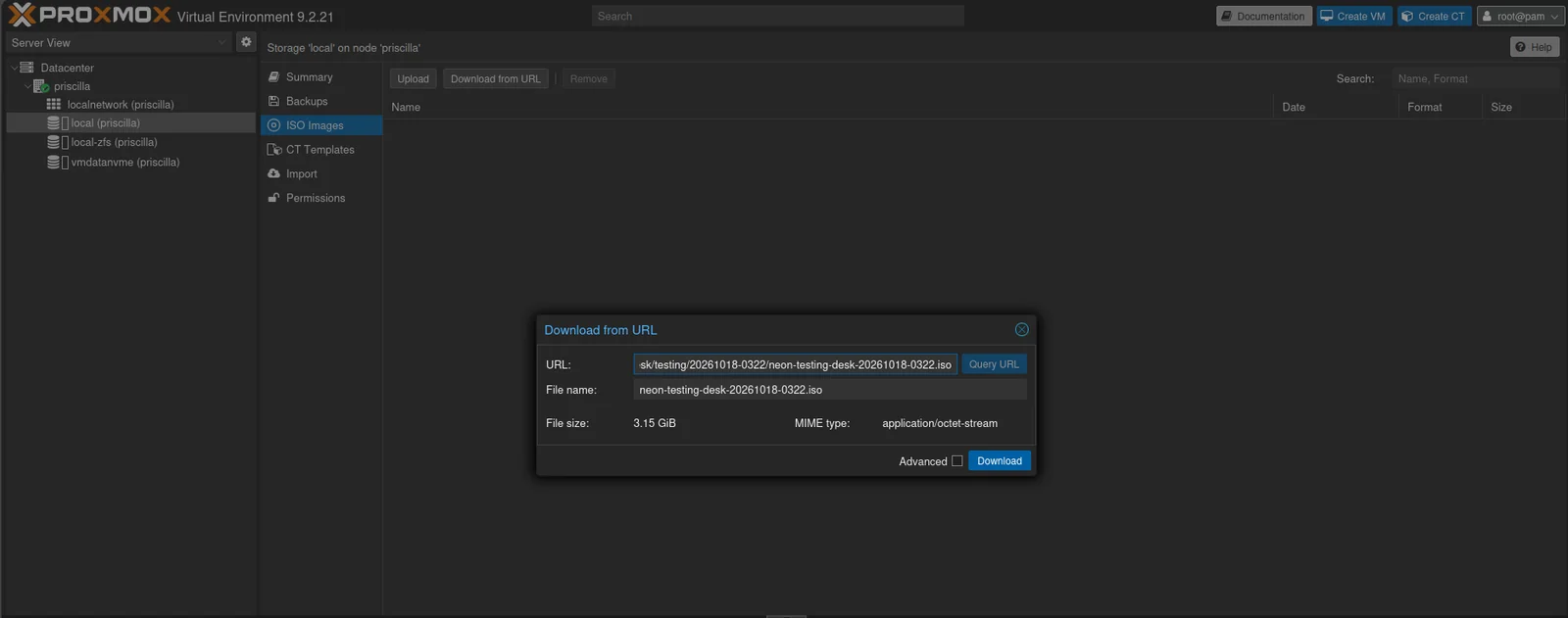The width and height of the screenshot is (1568, 618).
Task: Open the Import section
Action: pyautogui.click(x=321, y=173)
